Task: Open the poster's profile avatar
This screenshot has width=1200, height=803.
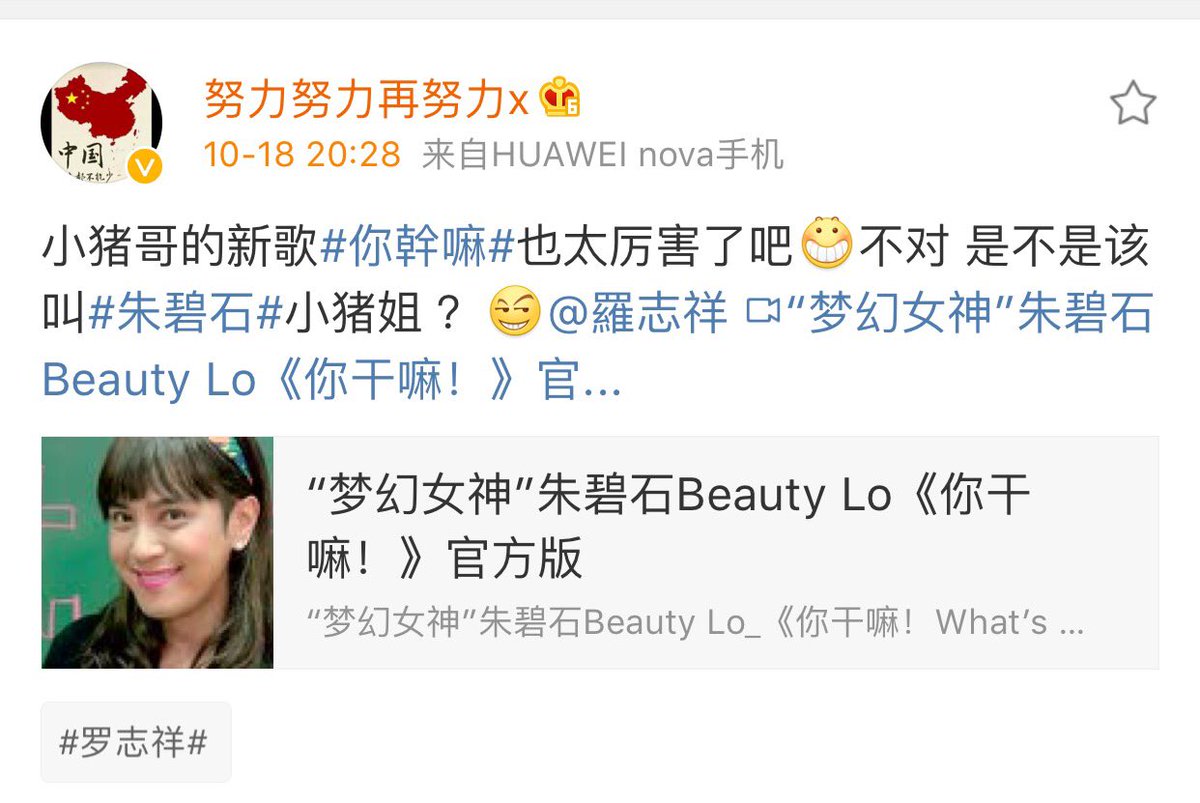Action: [x=101, y=123]
